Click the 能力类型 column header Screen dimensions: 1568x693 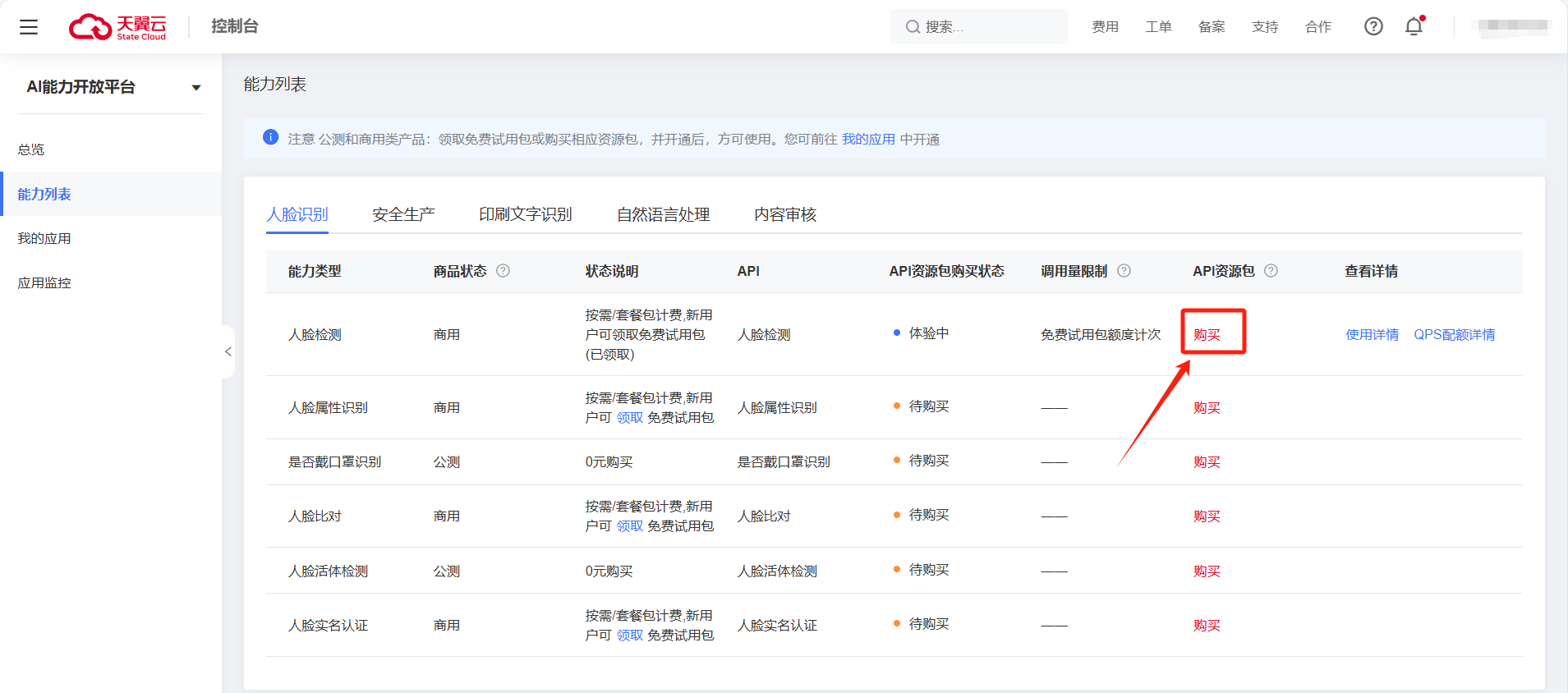[315, 271]
